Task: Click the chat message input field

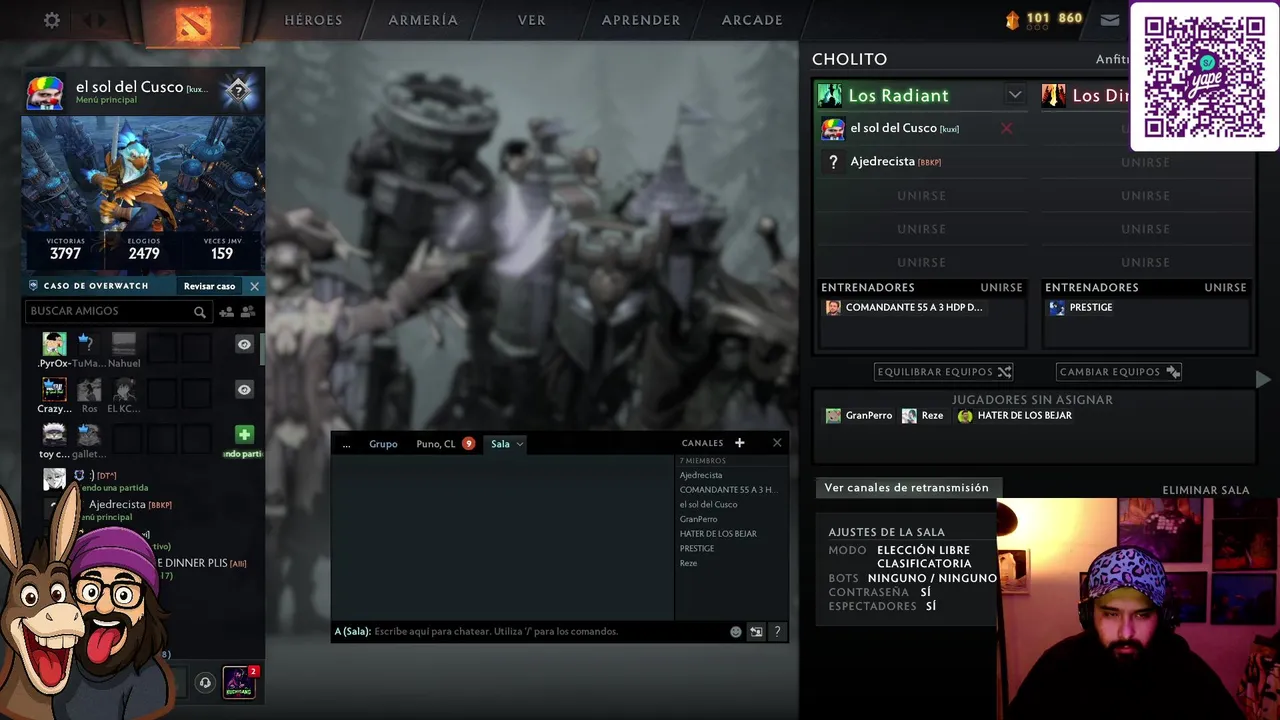Action: pos(530,631)
